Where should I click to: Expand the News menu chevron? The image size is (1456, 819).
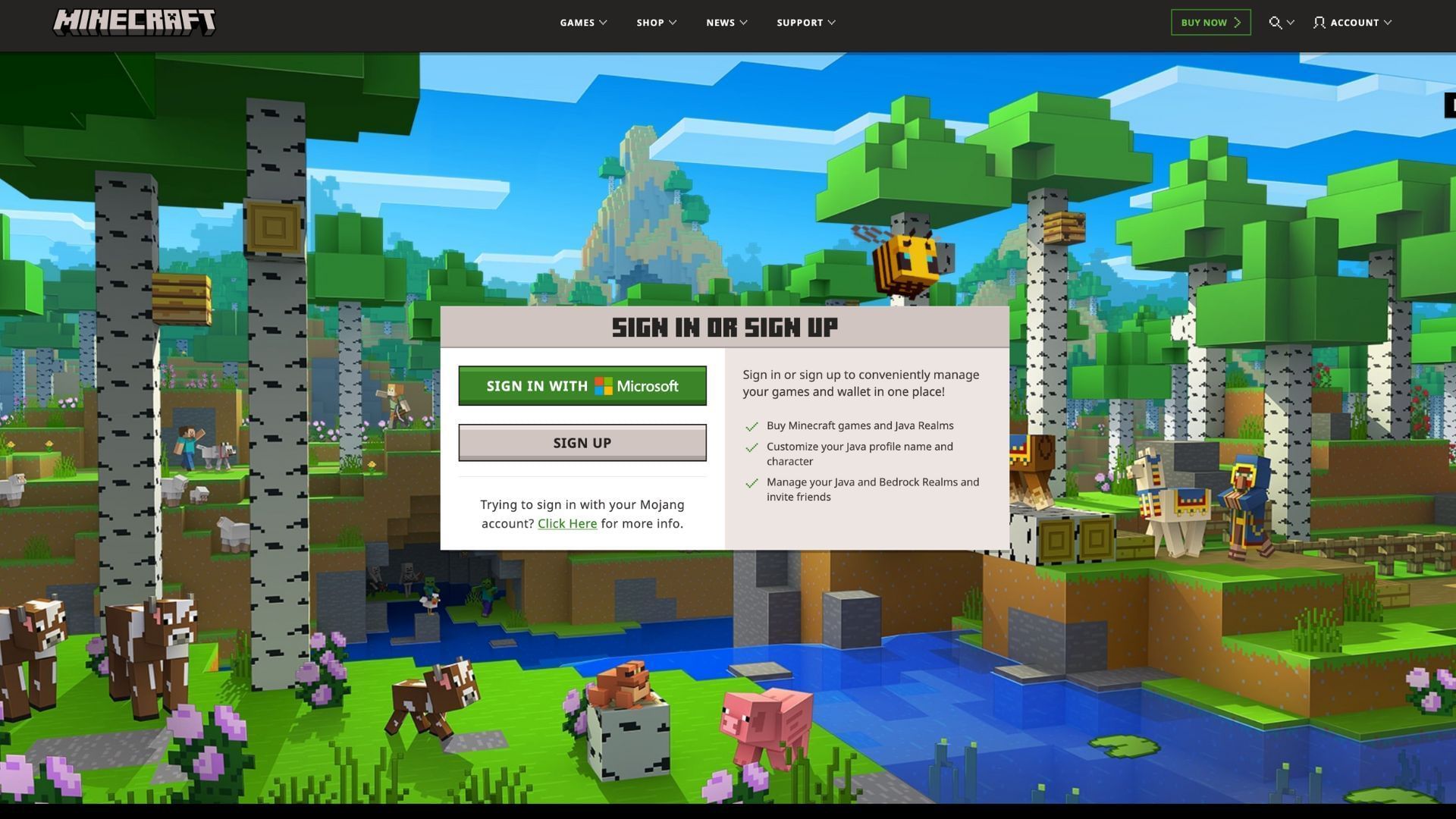tap(743, 23)
